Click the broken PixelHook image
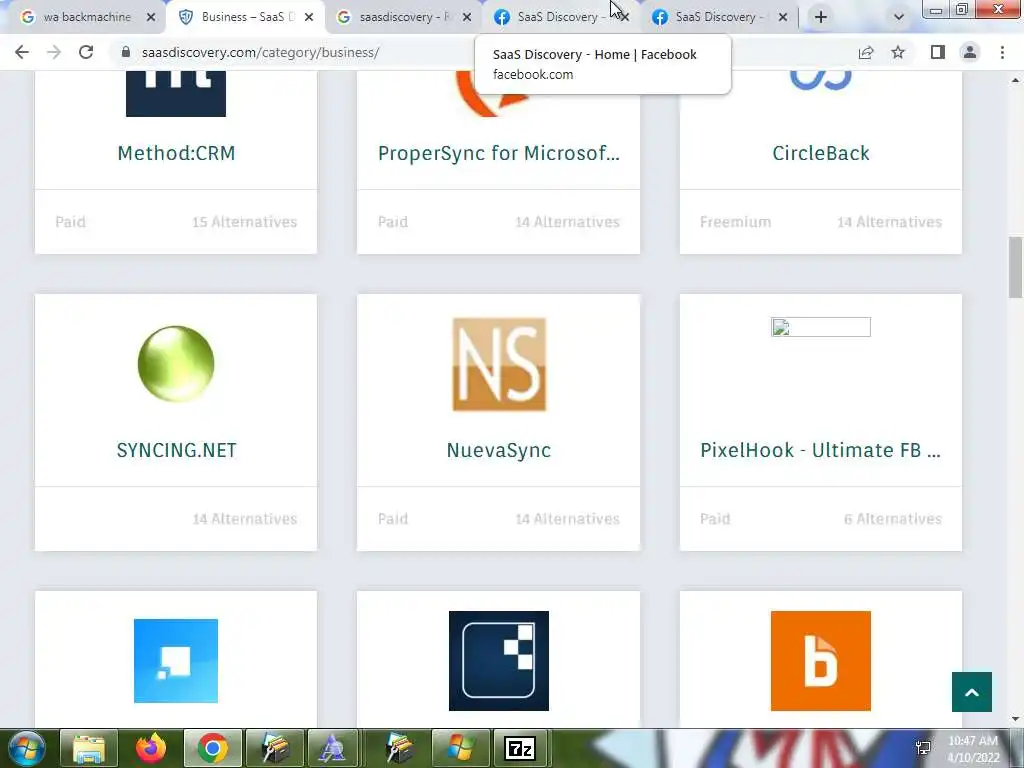This screenshot has height=768, width=1024. 821,327
